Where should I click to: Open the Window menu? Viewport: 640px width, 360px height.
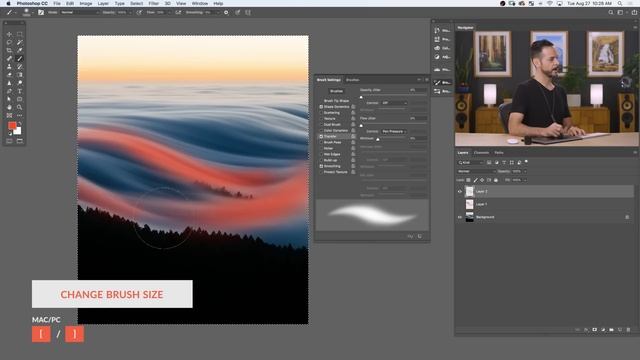click(x=200, y=3)
